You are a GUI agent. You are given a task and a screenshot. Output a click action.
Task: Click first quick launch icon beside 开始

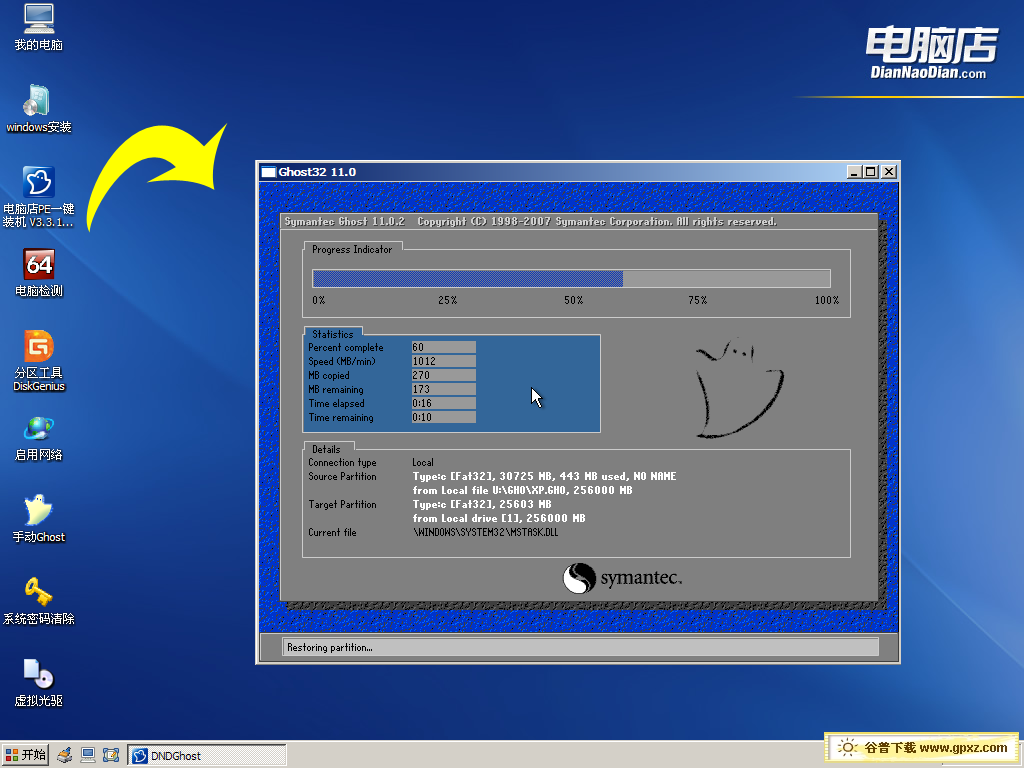pyautogui.click(x=64, y=756)
